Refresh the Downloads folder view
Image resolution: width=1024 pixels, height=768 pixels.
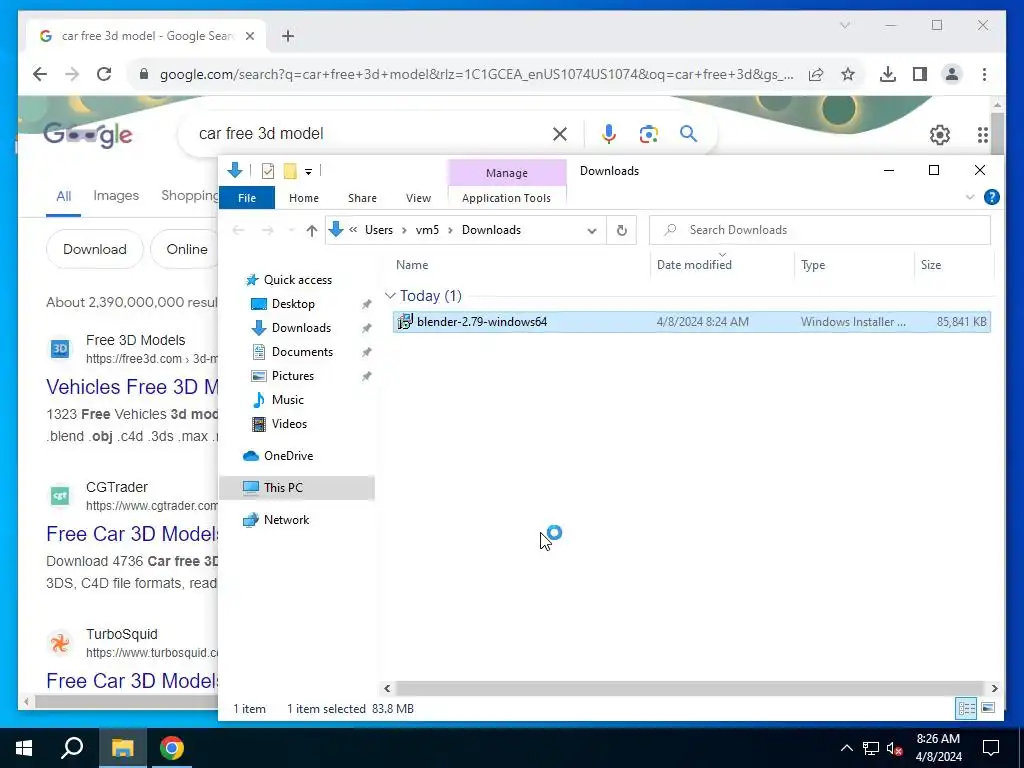pos(622,230)
